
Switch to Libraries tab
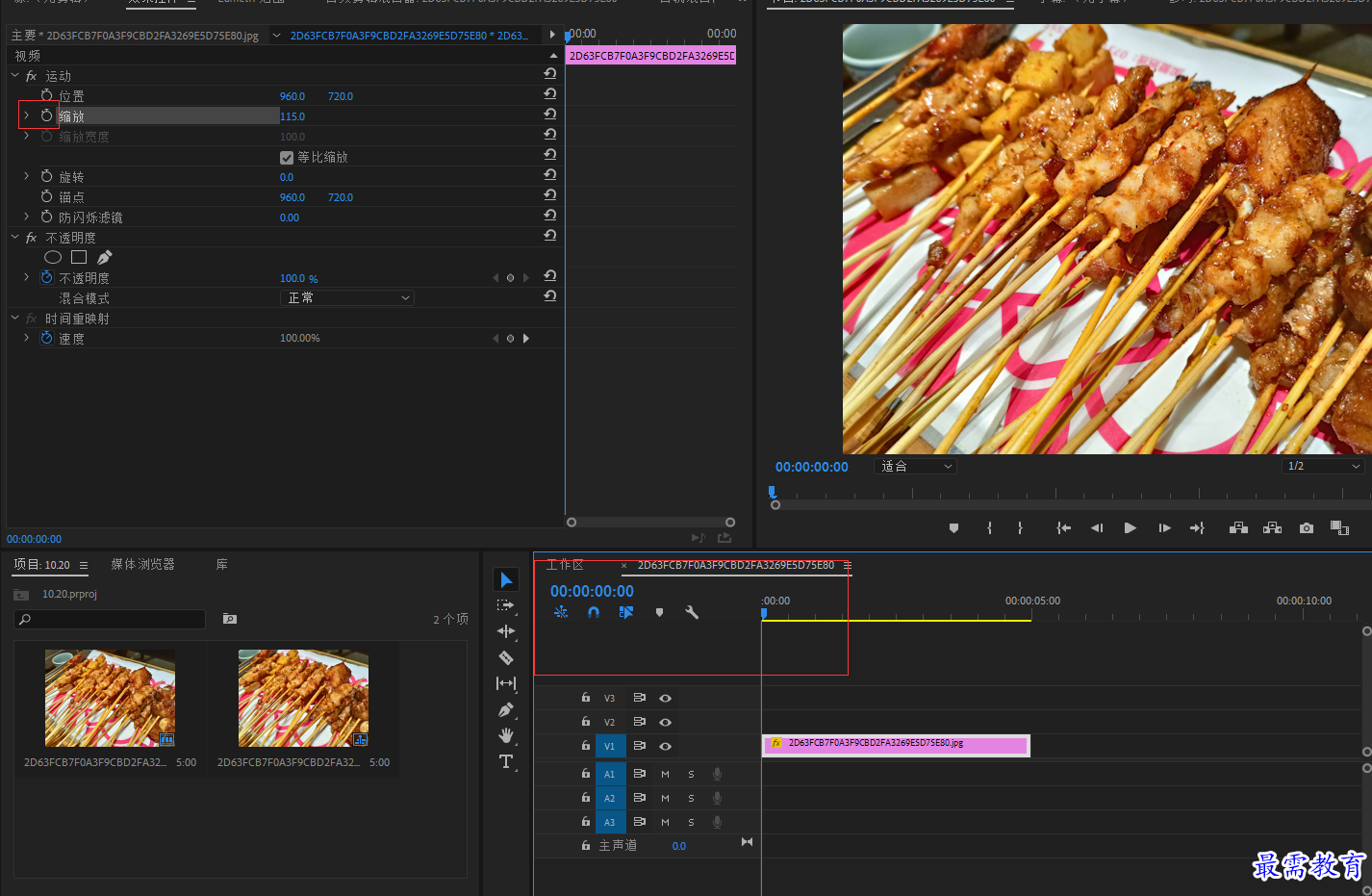click(221, 564)
